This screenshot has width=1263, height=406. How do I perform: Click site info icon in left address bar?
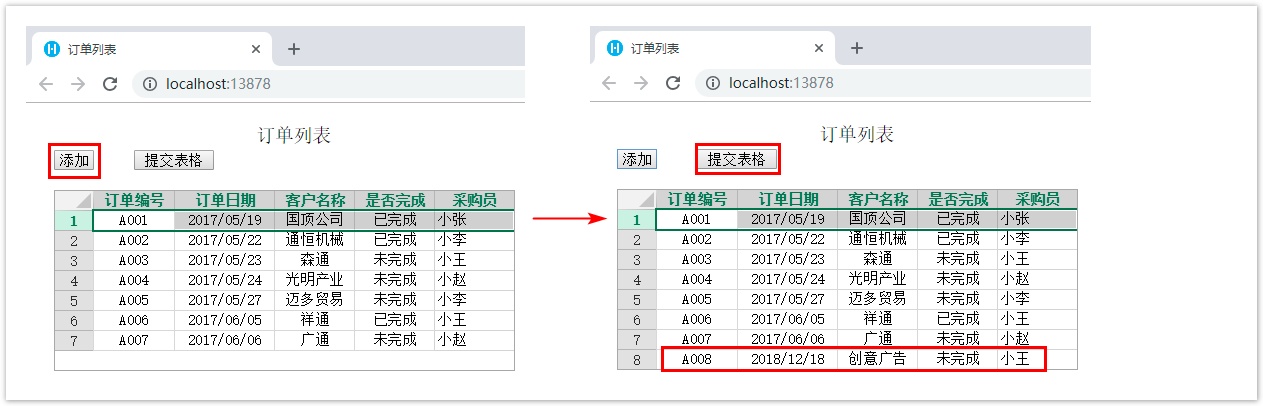tap(150, 84)
